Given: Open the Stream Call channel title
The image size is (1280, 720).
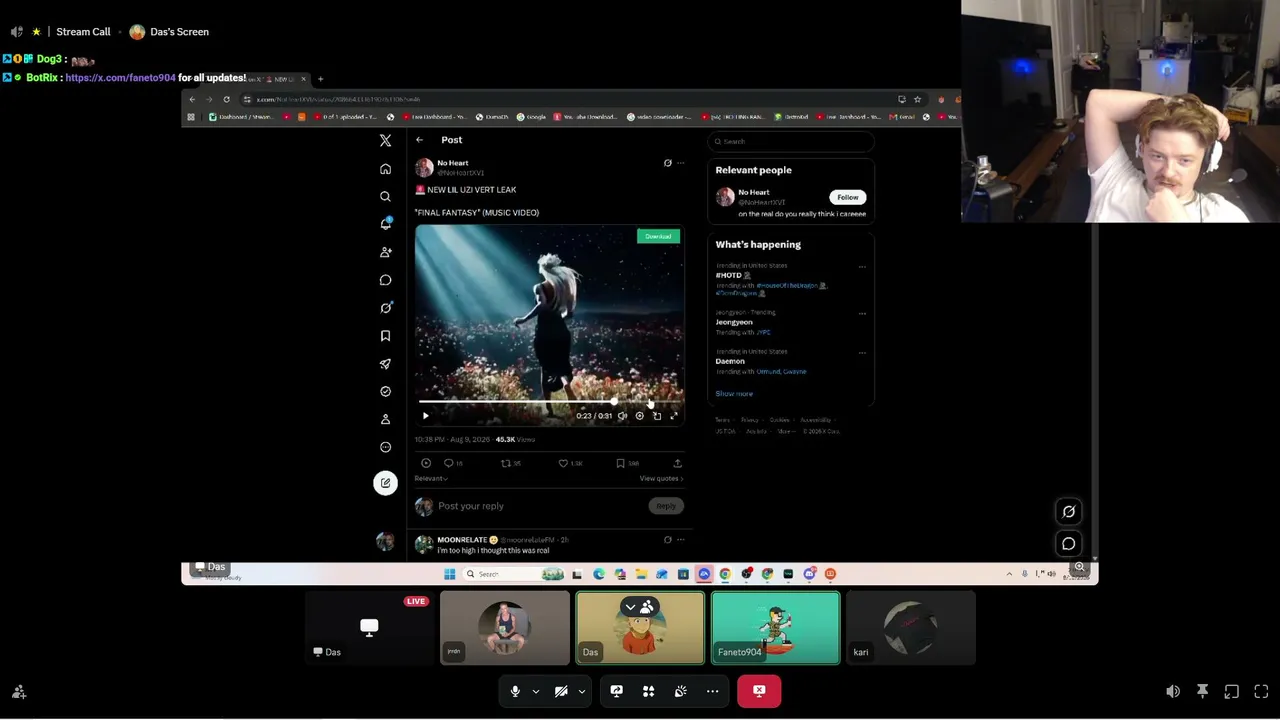Looking at the screenshot, I should [x=83, y=32].
